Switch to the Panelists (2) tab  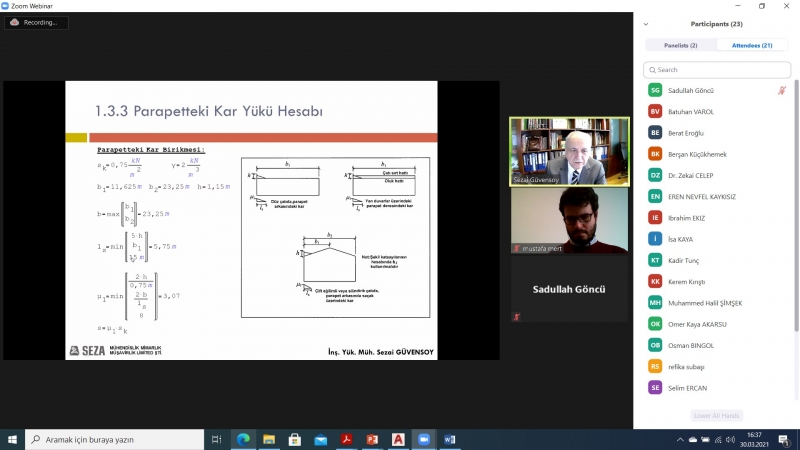pos(680,45)
